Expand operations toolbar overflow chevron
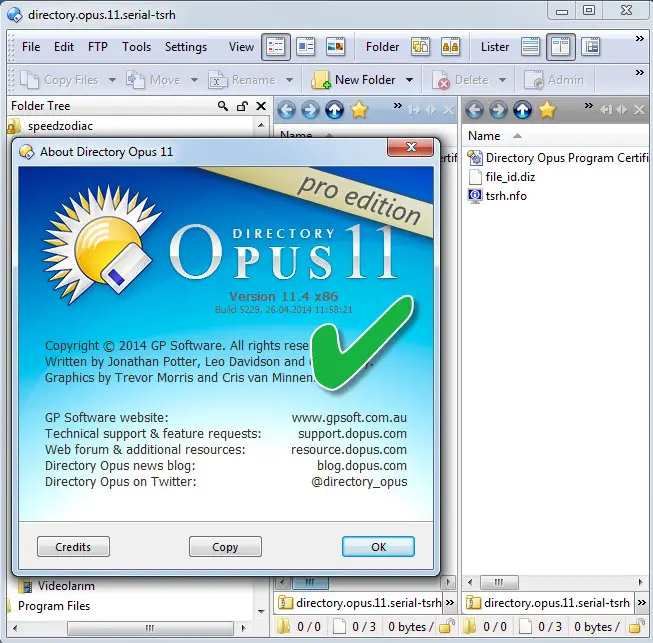This screenshot has width=653, height=643. coord(640,73)
